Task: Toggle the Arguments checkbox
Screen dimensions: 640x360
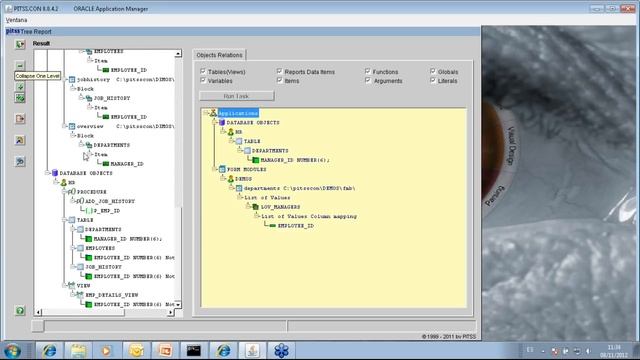Action: click(x=368, y=80)
